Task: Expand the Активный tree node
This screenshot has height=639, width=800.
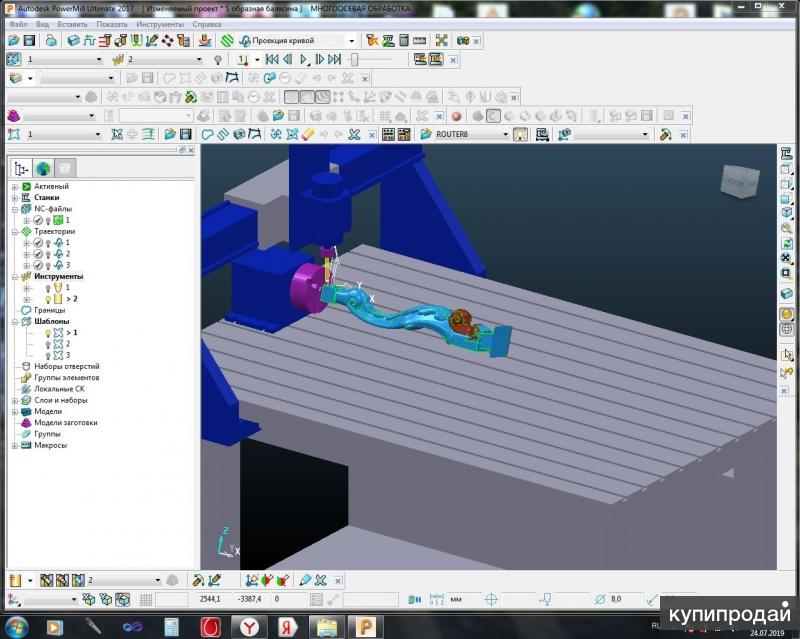Action: tap(15, 187)
